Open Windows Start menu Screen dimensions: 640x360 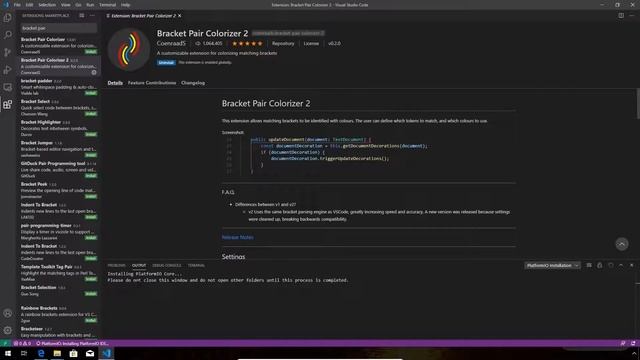(x=8, y=353)
